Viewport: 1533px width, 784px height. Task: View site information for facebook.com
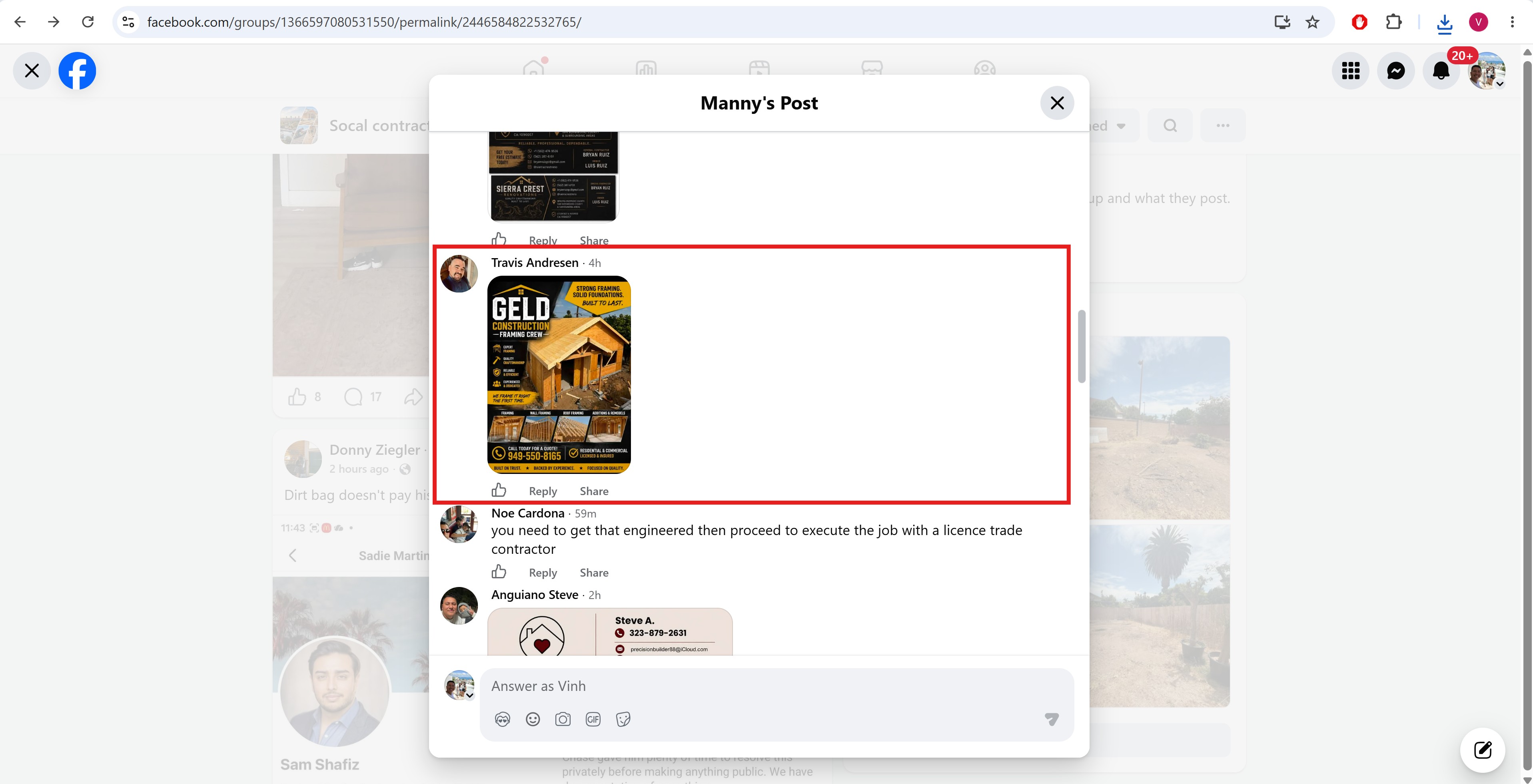click(x=128, y=22)
